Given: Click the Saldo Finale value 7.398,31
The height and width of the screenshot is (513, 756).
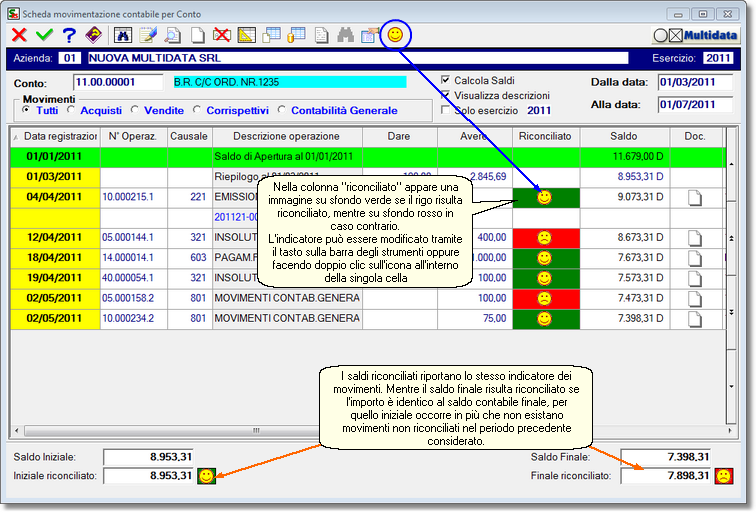Looking at the screenshot, I should click(665, 457).
